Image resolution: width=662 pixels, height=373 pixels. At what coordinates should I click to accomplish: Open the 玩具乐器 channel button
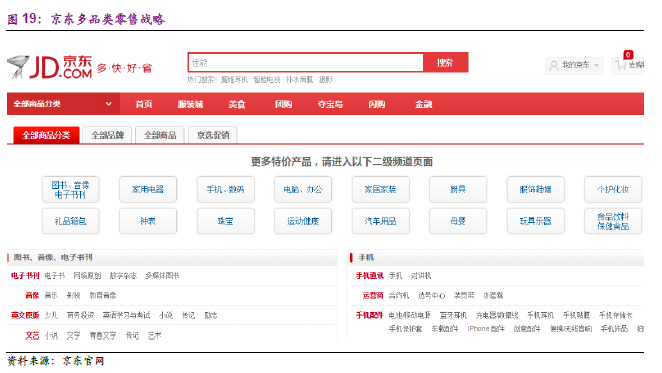tap(535, 221)
